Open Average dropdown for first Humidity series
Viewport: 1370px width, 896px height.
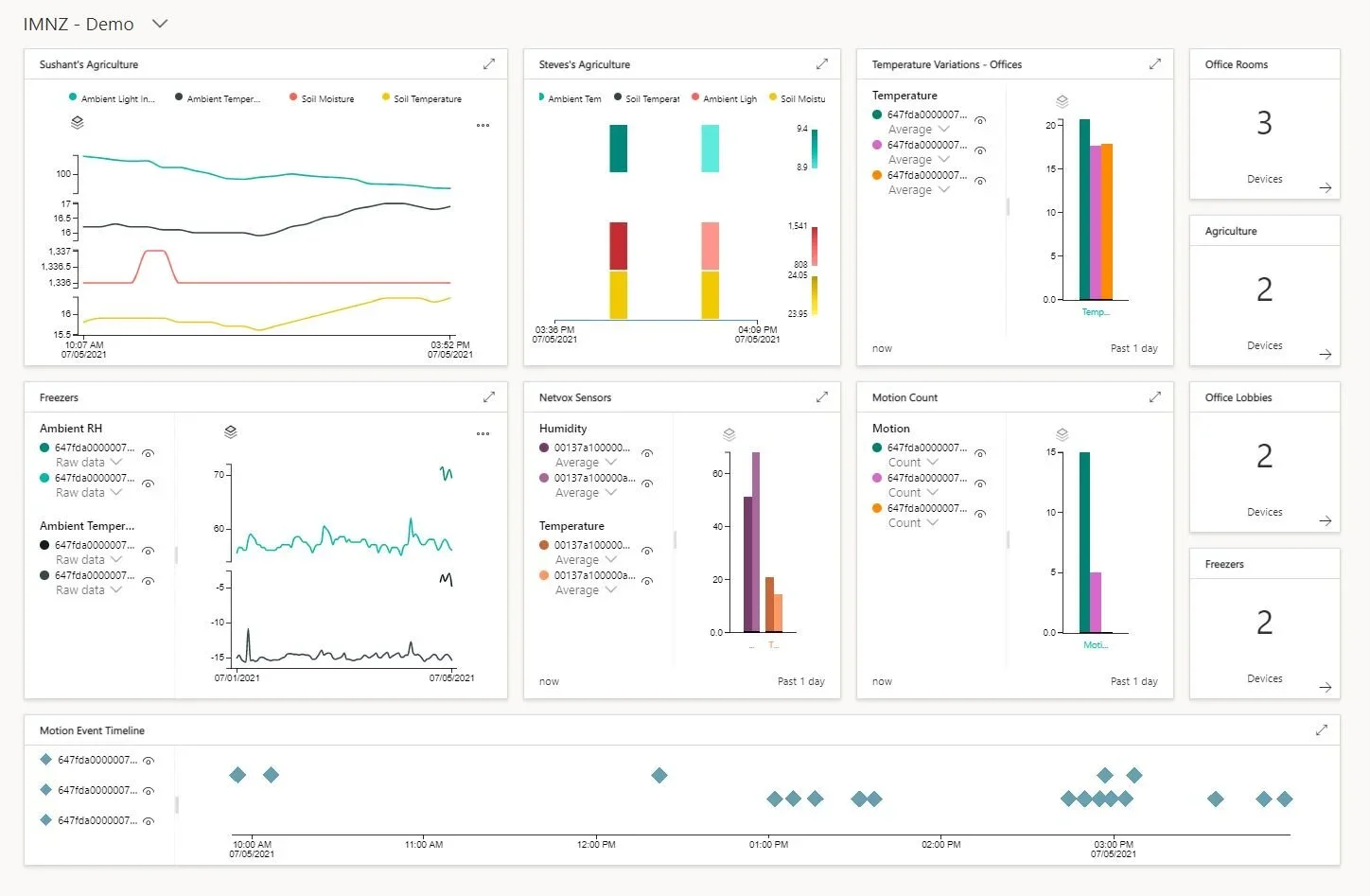point(586,463)
